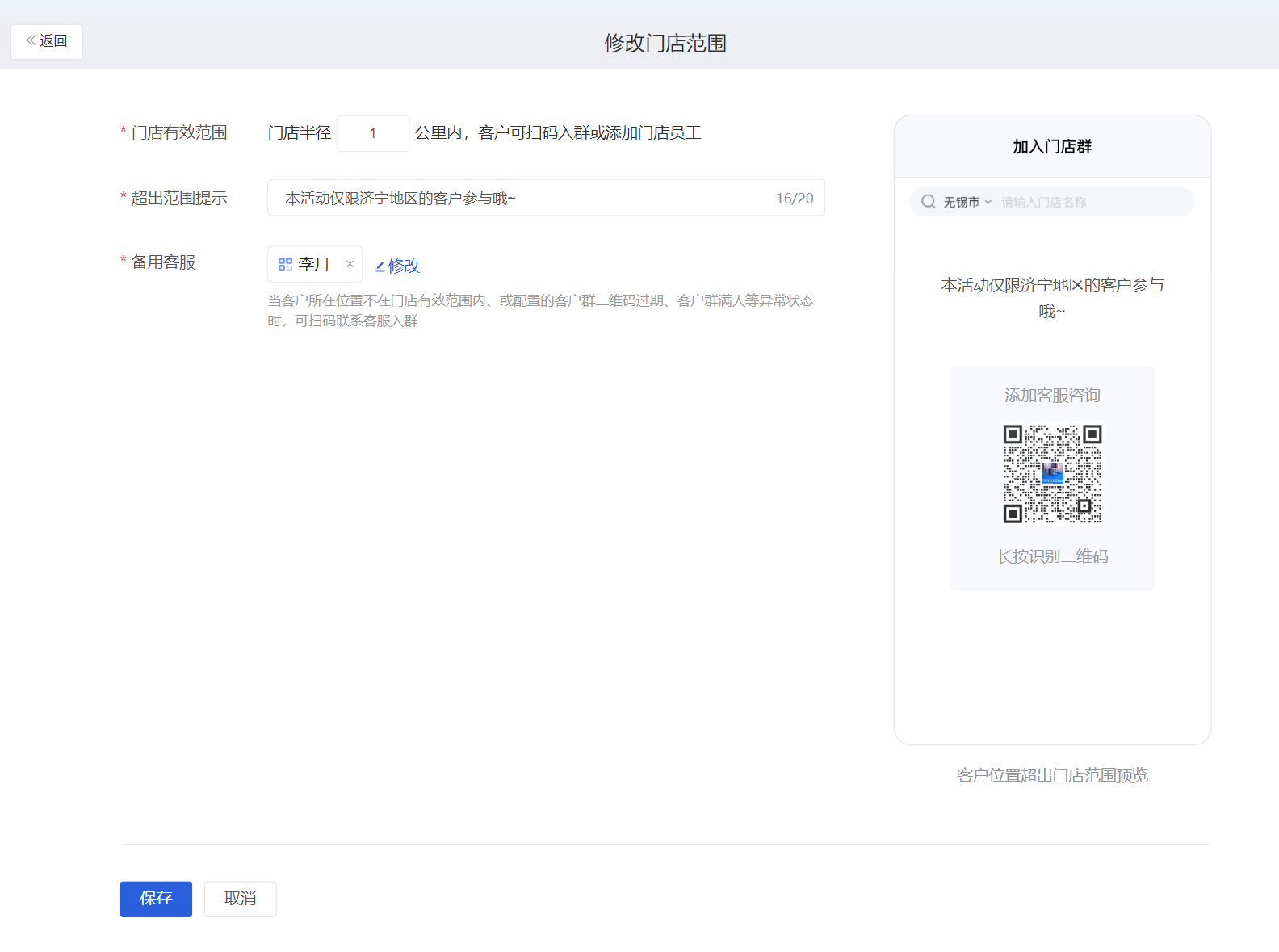Click the 长按识别二维码 caption
Screen dimensions: 1279x952
coord(1052,556)
